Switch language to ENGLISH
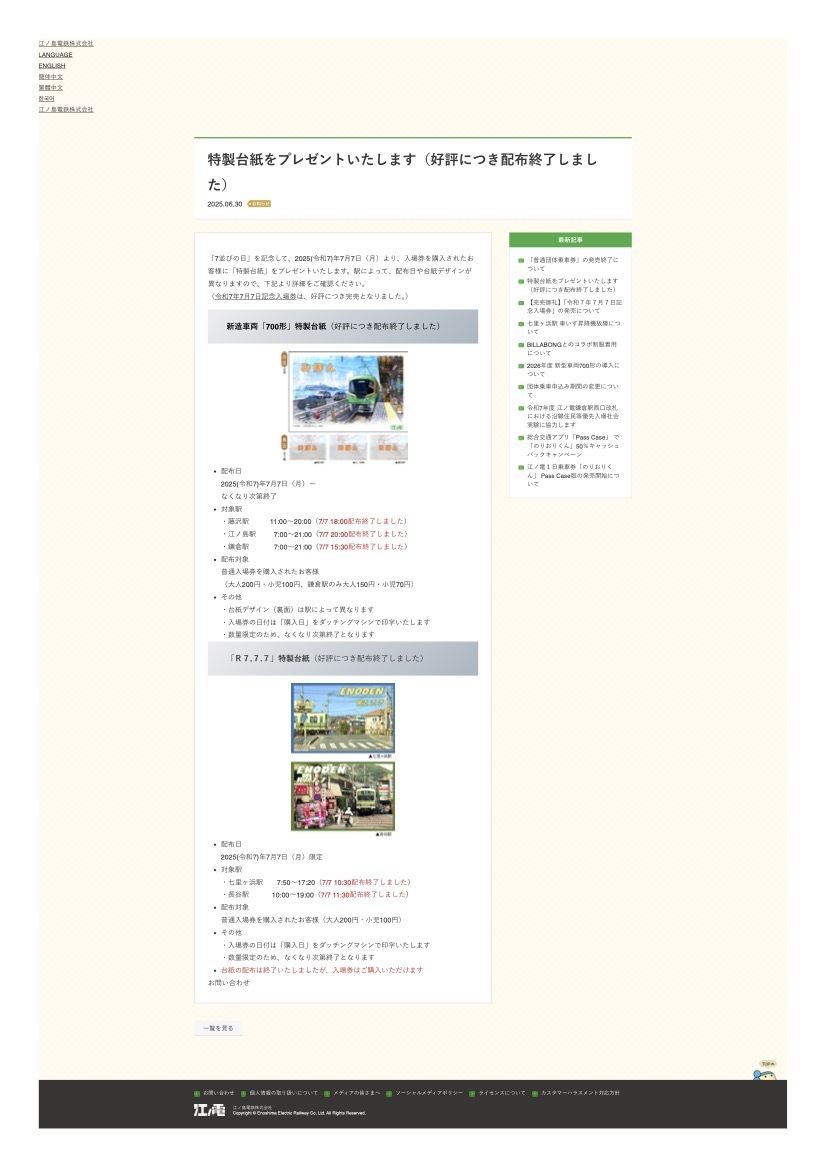Image resolution: width=826 pixels, height=1169 pixels. pyautogui.click(x=52, y=66)
